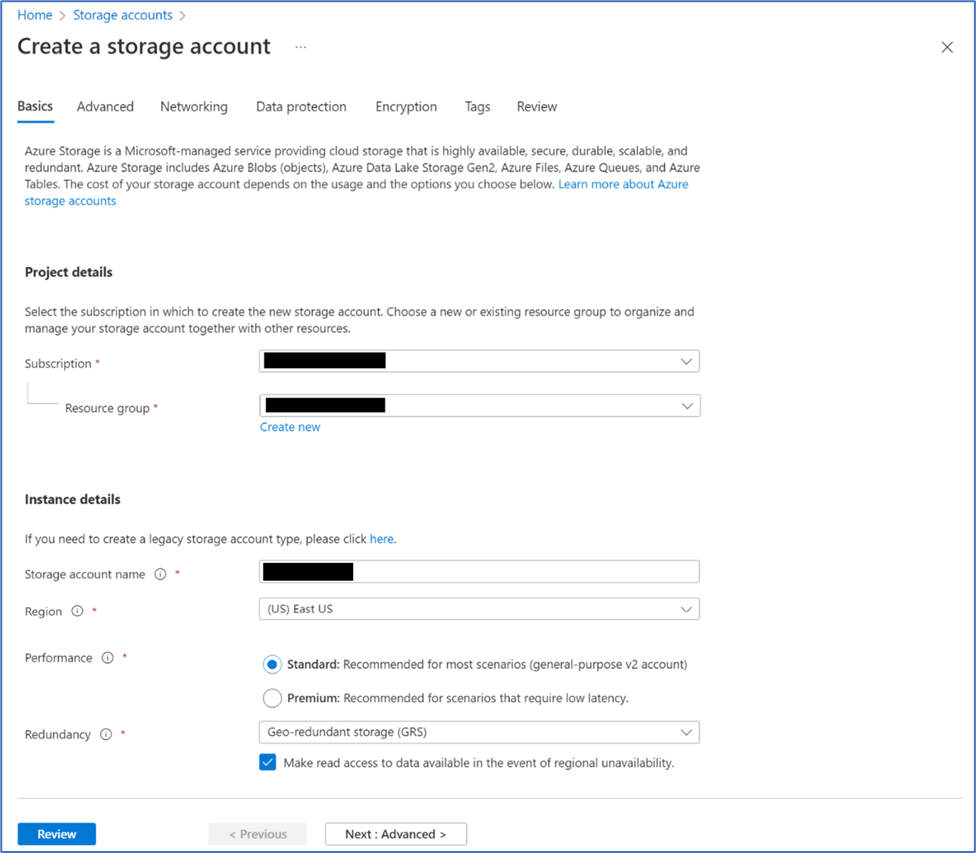The width and height of the screenshot is (976, 853).
Task: Select the Premium performance radio button
Action: (272, 698)
